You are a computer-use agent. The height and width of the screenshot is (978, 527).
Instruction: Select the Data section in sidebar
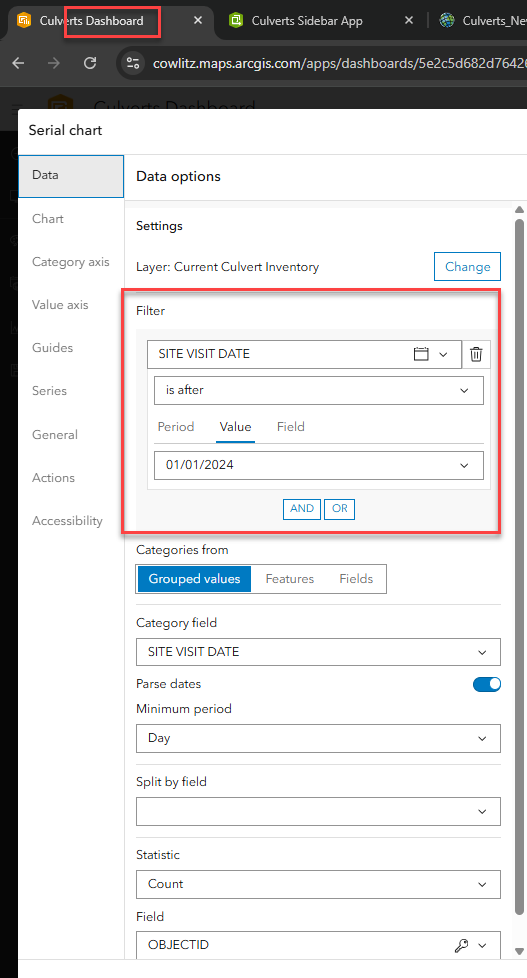tap(71, 176)
